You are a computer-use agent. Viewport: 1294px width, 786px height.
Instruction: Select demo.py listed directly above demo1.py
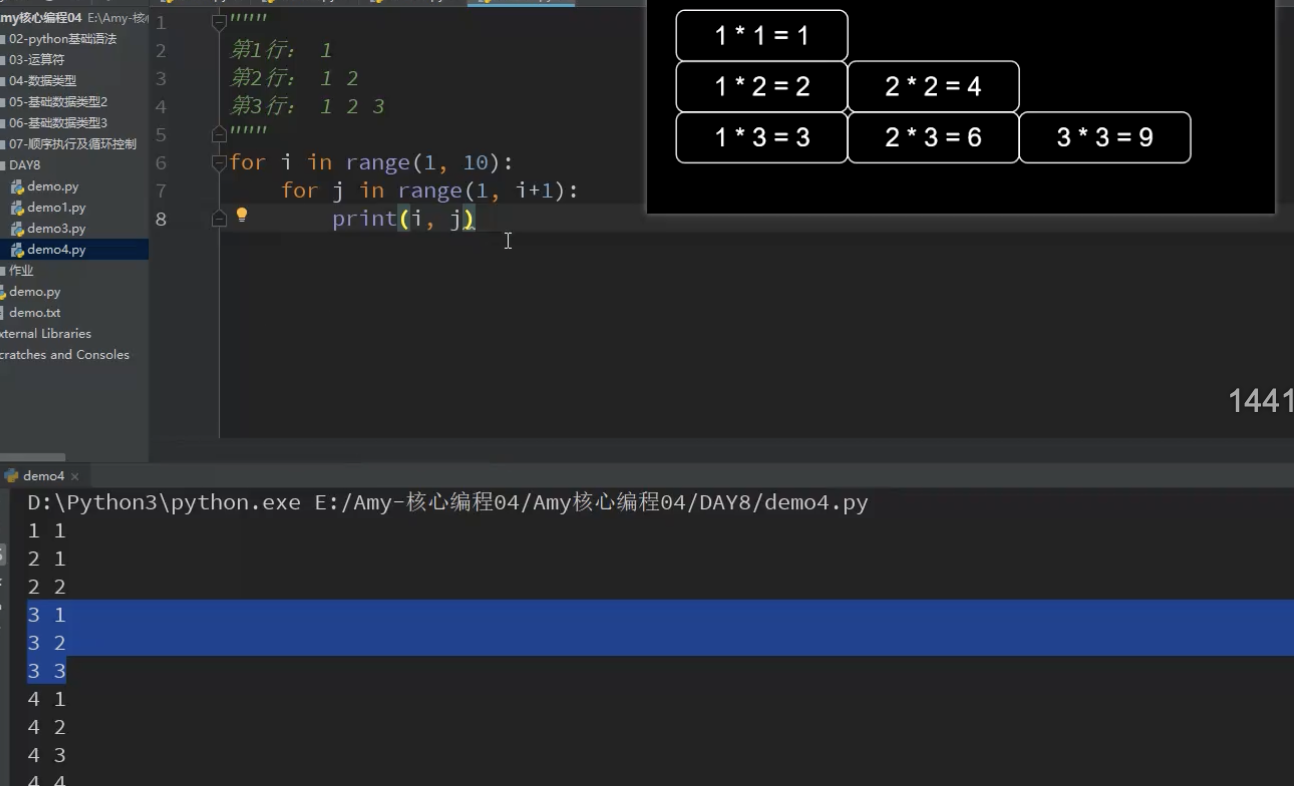53,187
